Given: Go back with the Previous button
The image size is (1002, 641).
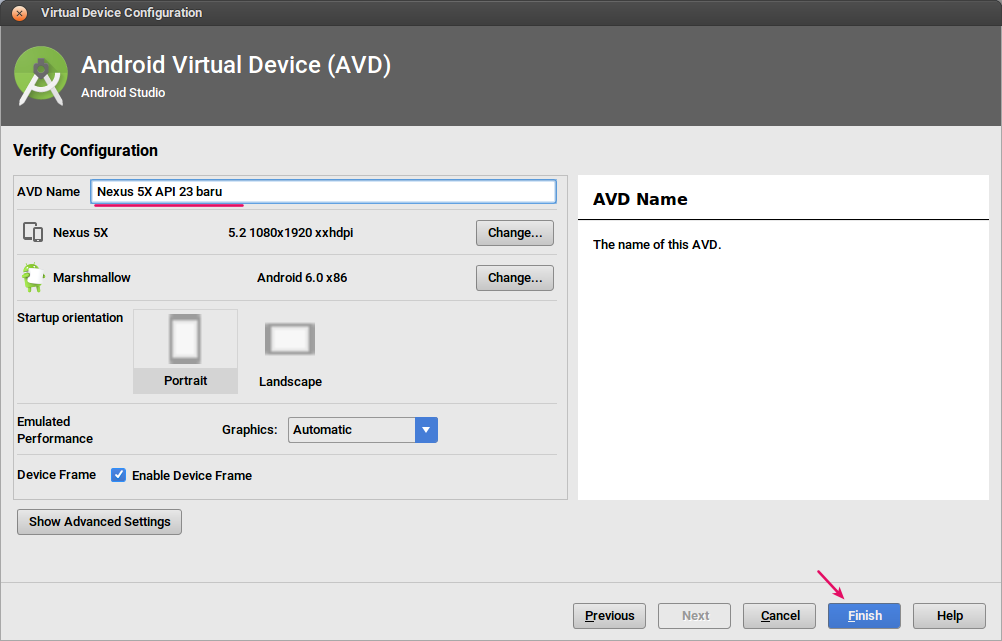Looking at the screenshot, I should click(x=609, y=616).
